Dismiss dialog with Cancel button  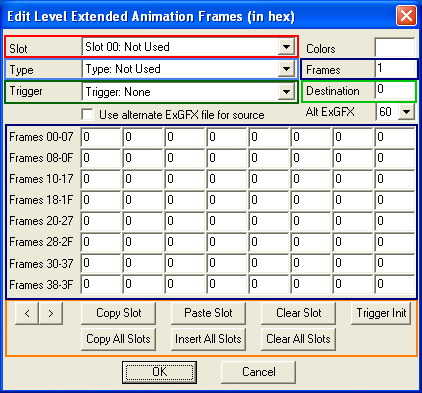pyautogui.click(x=259, y=372)
